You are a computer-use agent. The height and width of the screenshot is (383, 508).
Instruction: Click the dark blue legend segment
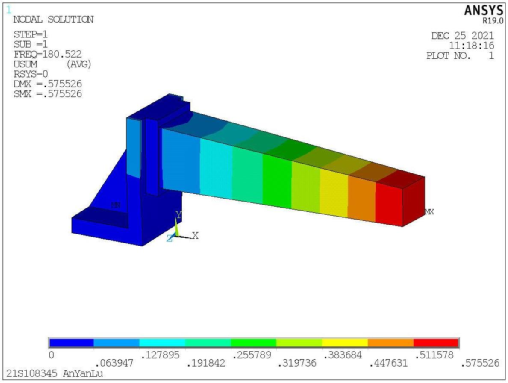coord(71,343)
